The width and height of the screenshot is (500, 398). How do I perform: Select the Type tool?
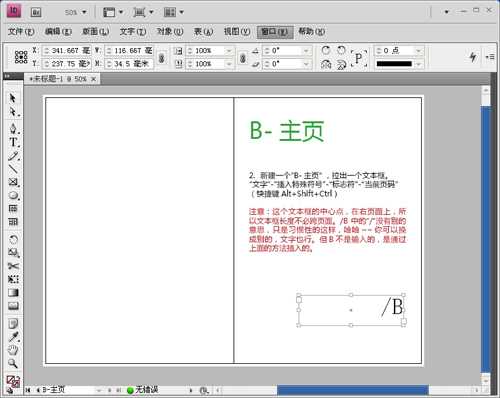click(x=13, y=142)
